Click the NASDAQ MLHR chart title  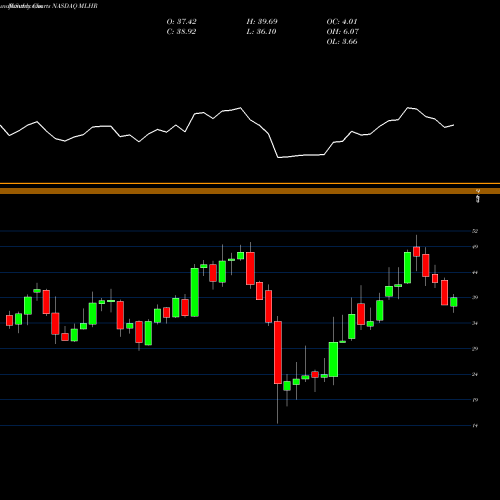pos(49,6)
